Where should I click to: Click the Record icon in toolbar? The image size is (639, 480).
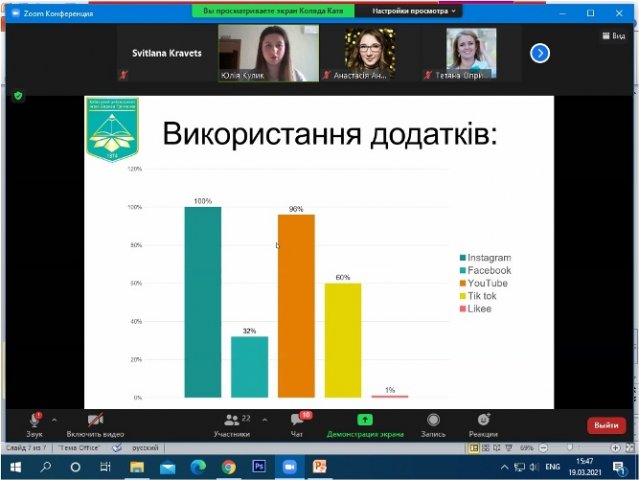point(433,420)
